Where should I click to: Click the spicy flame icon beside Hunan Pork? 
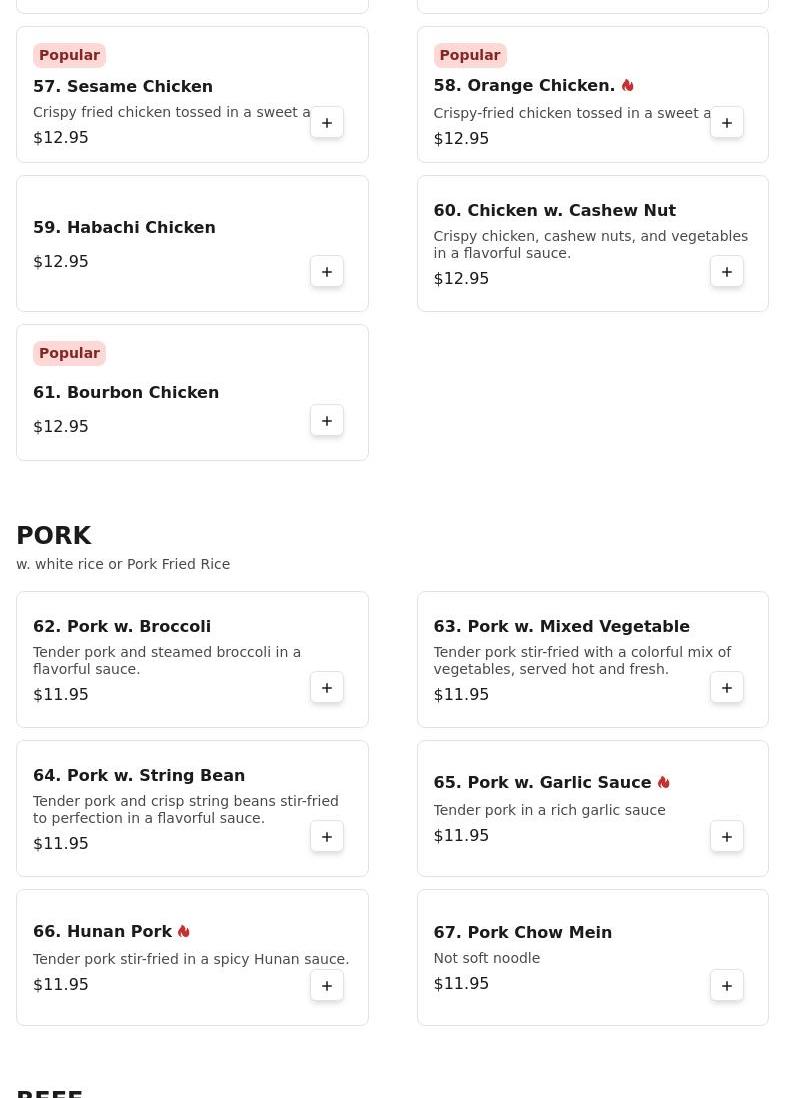tap(183, 931)
